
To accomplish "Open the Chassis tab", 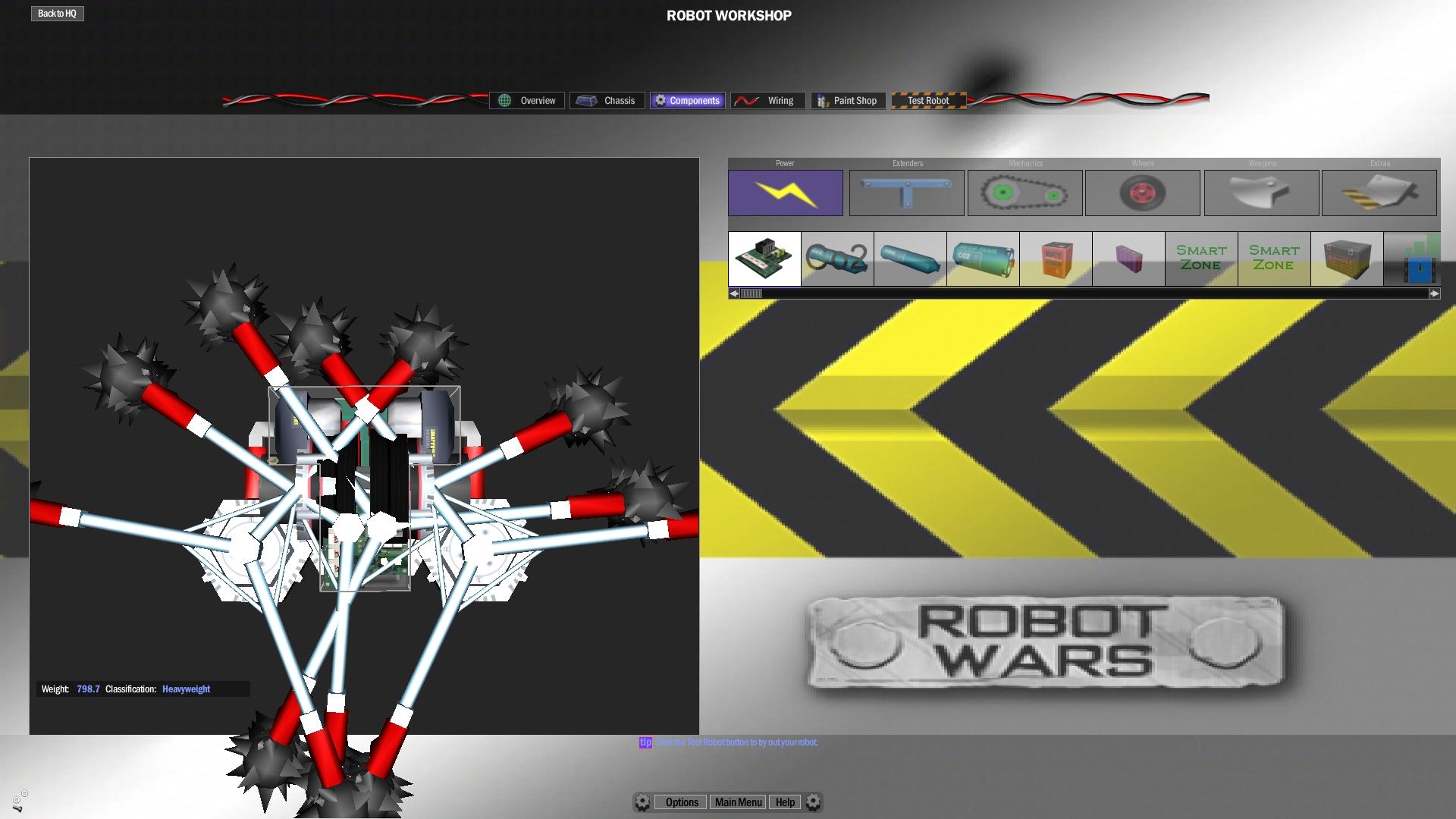I will (x=607, y=101).
